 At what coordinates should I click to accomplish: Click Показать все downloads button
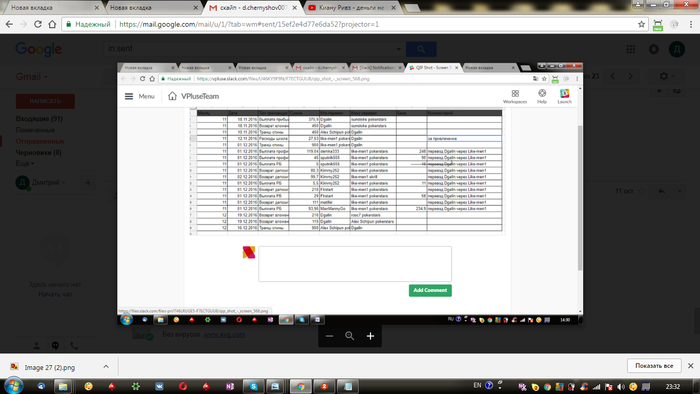(x=654, y=366)
